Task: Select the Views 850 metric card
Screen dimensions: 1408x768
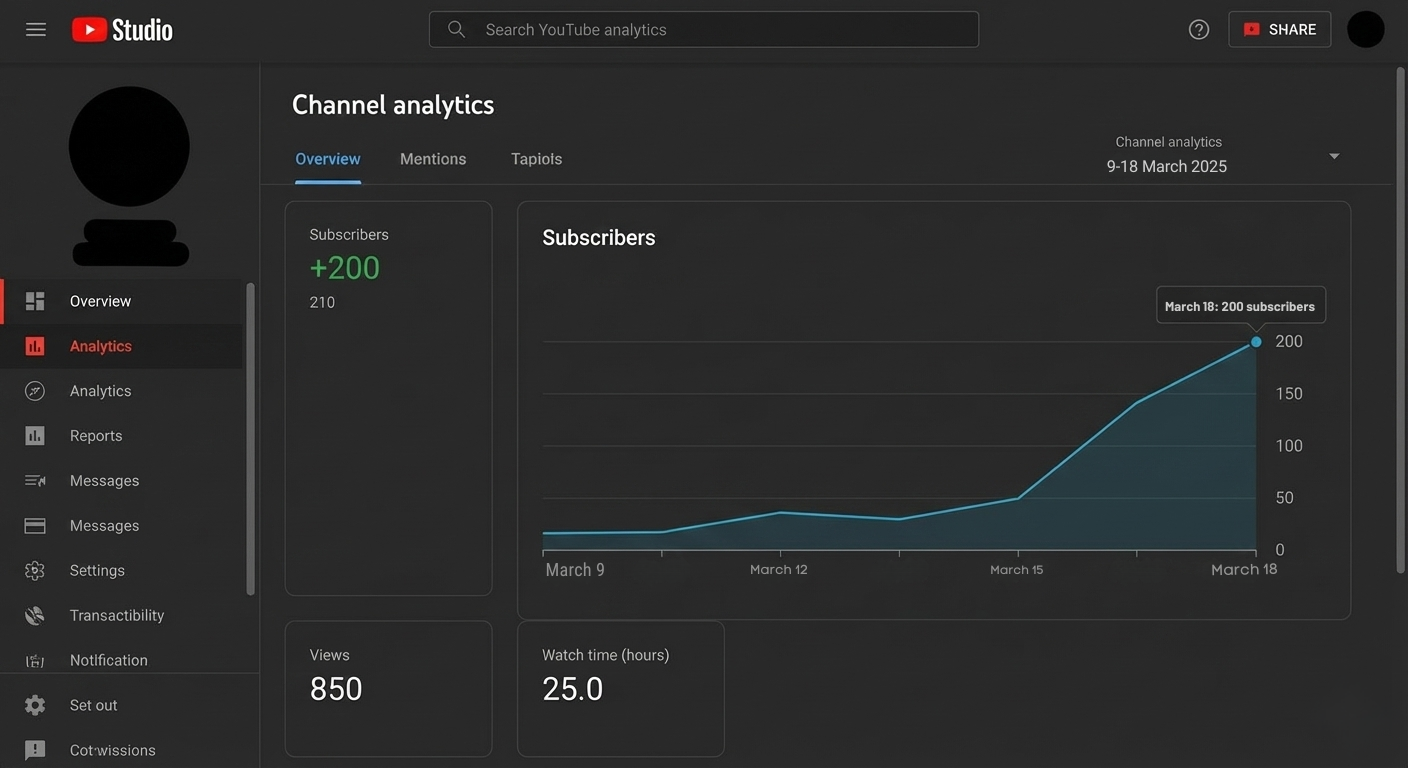Action: tap(388, 688)
